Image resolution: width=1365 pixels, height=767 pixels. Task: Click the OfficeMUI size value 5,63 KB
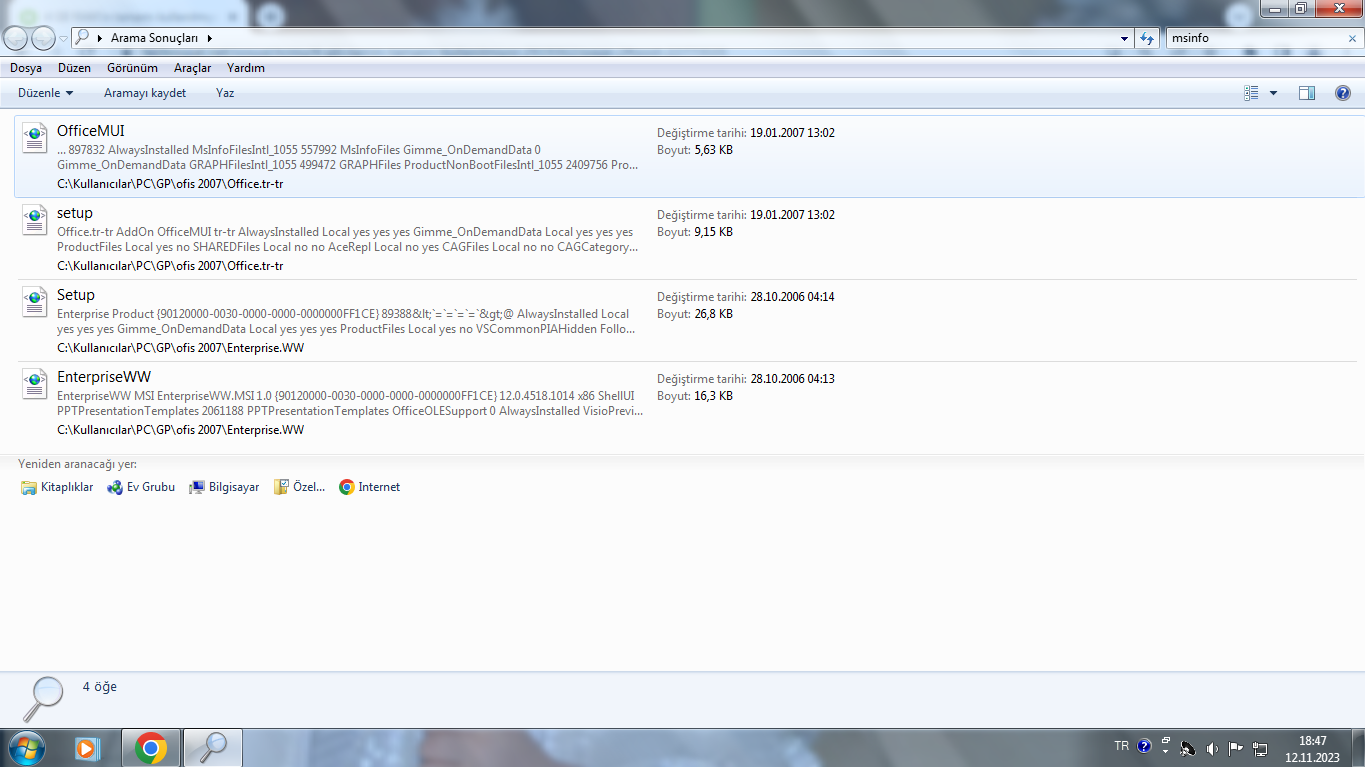click(714, 150)
